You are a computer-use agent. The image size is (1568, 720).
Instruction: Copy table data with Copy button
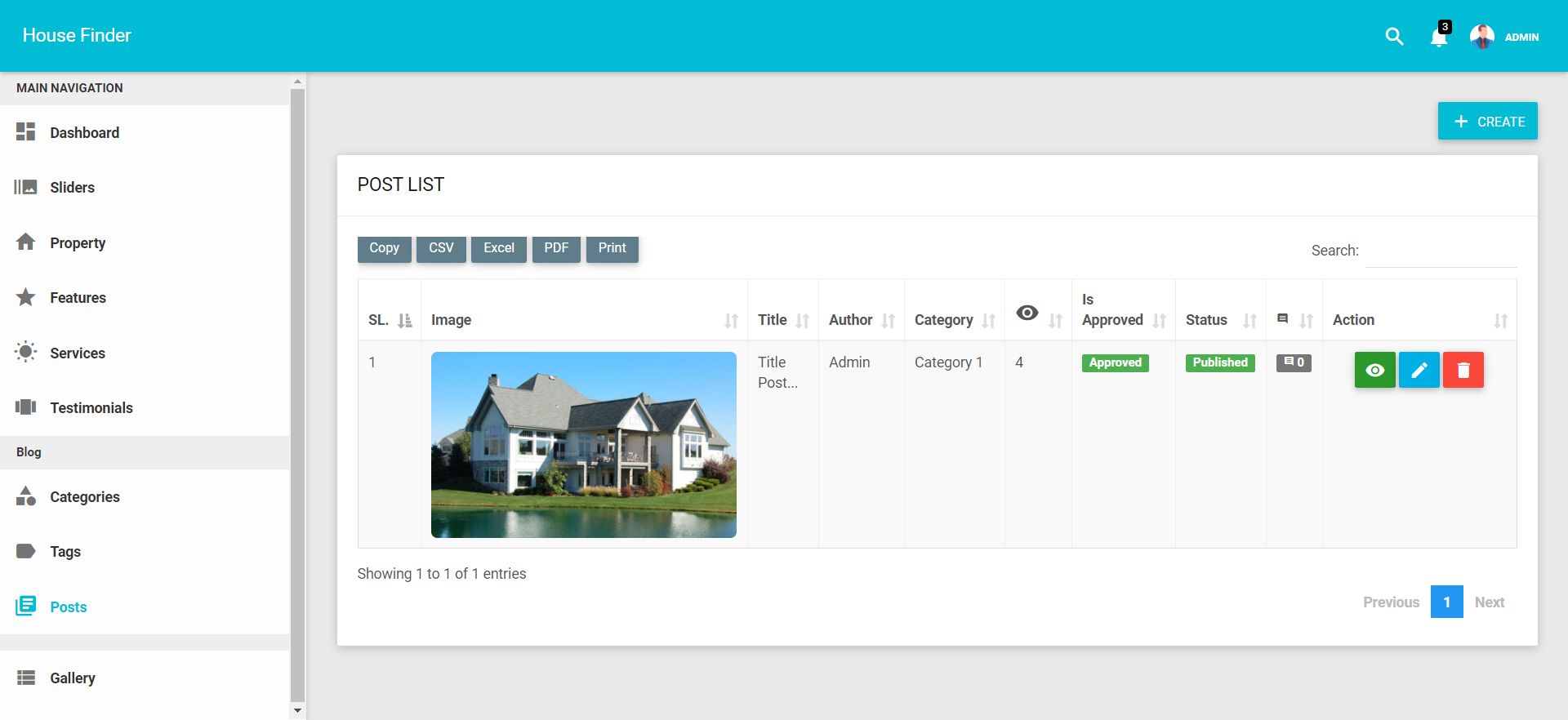(384, 248)
